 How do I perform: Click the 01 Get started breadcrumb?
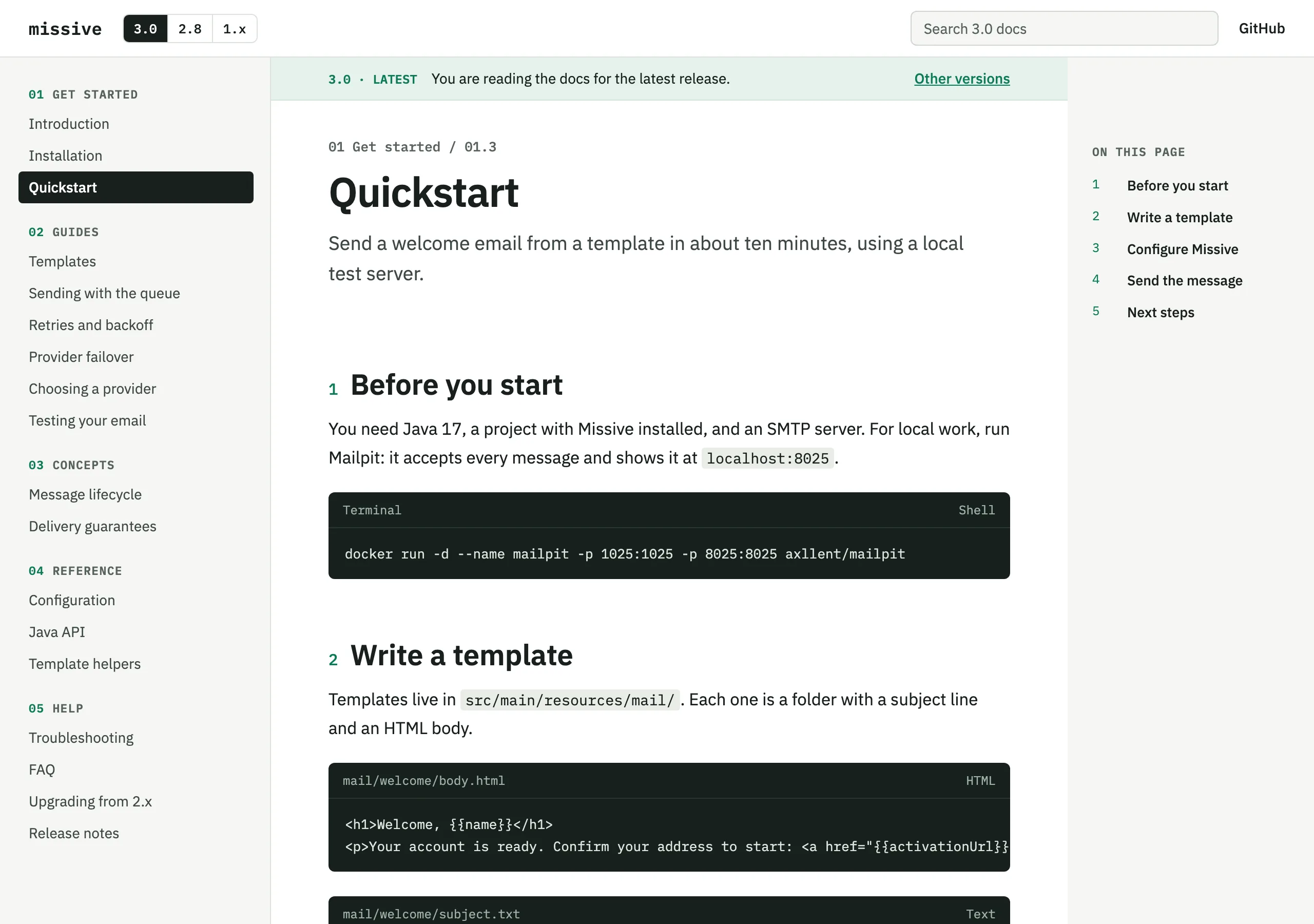pyautogui.click(x=384, y=147)
